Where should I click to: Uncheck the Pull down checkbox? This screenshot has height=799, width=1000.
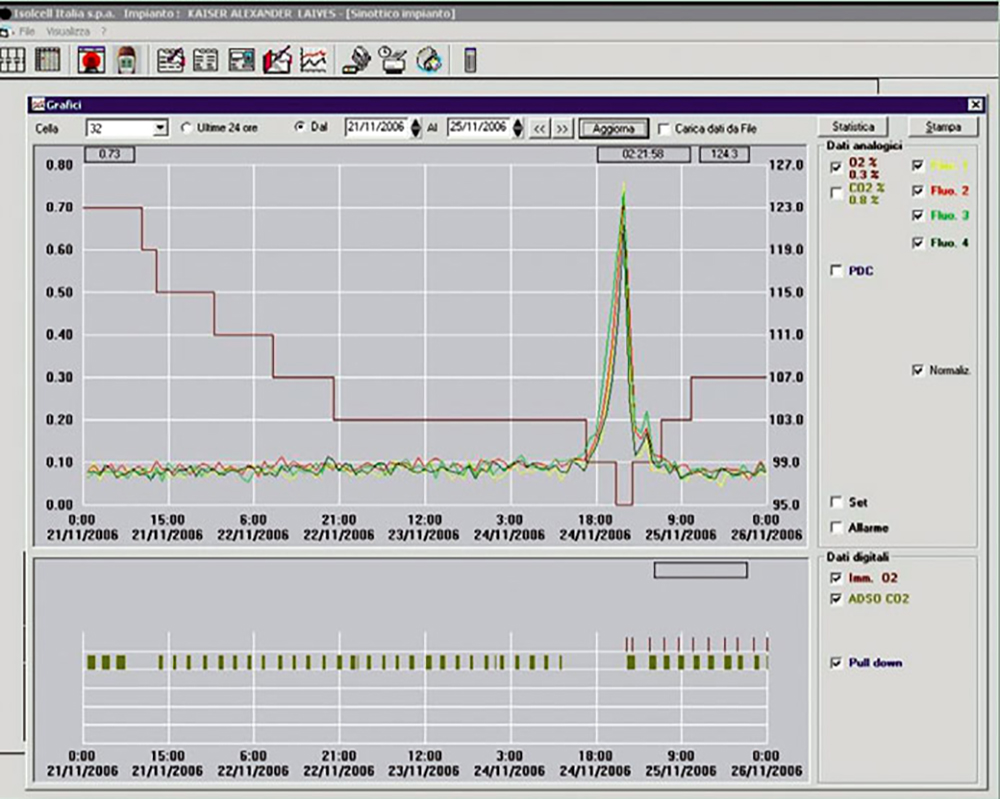click(x=836, y=663)
